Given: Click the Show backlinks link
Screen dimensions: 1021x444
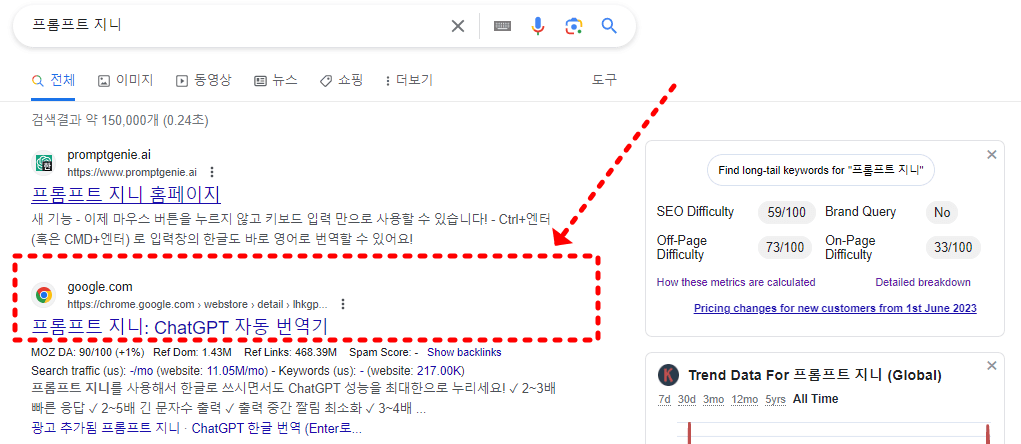Looking at the screenshot, I should [x=464, y=353].
